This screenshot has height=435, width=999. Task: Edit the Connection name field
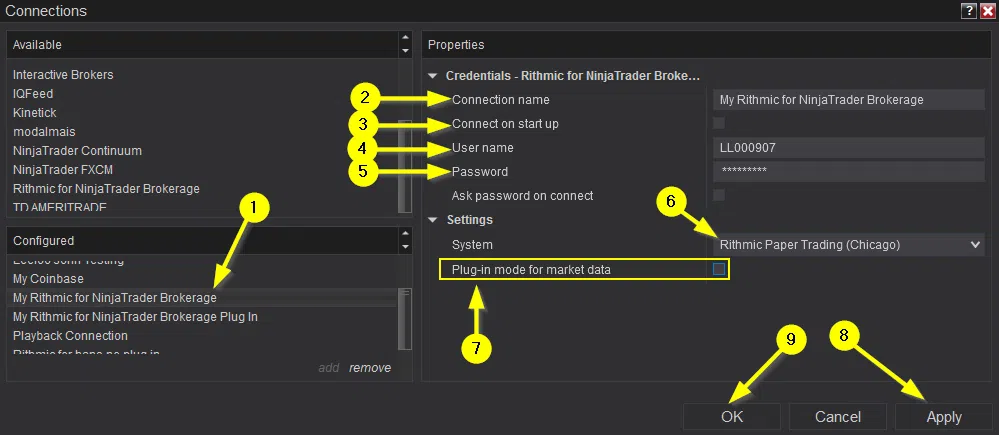(x=849, y=99)
